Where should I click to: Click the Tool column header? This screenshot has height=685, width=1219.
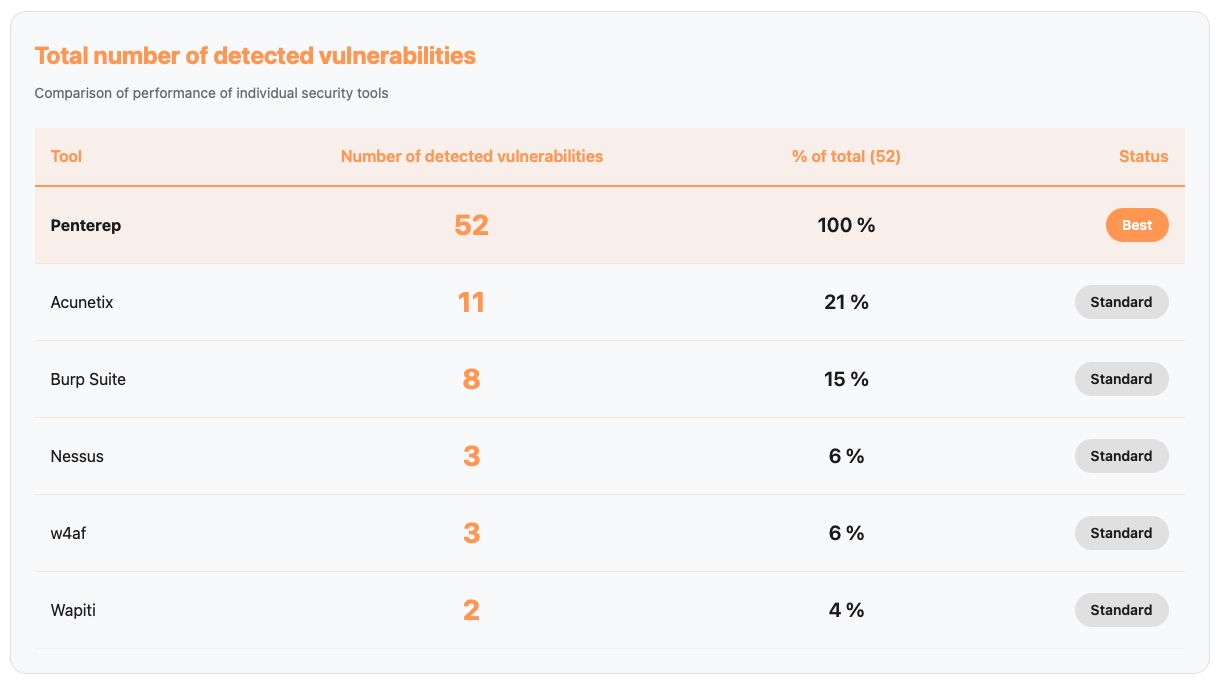coord(66,156)
